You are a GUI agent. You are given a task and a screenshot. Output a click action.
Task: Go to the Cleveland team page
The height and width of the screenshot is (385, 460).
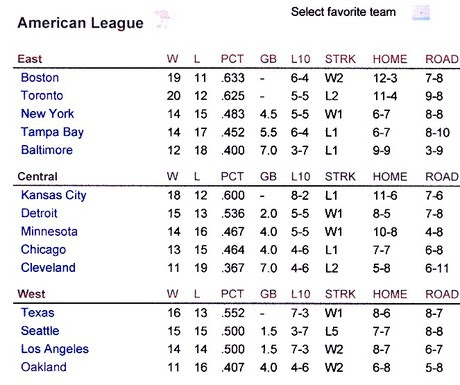(x=48, y=268)
